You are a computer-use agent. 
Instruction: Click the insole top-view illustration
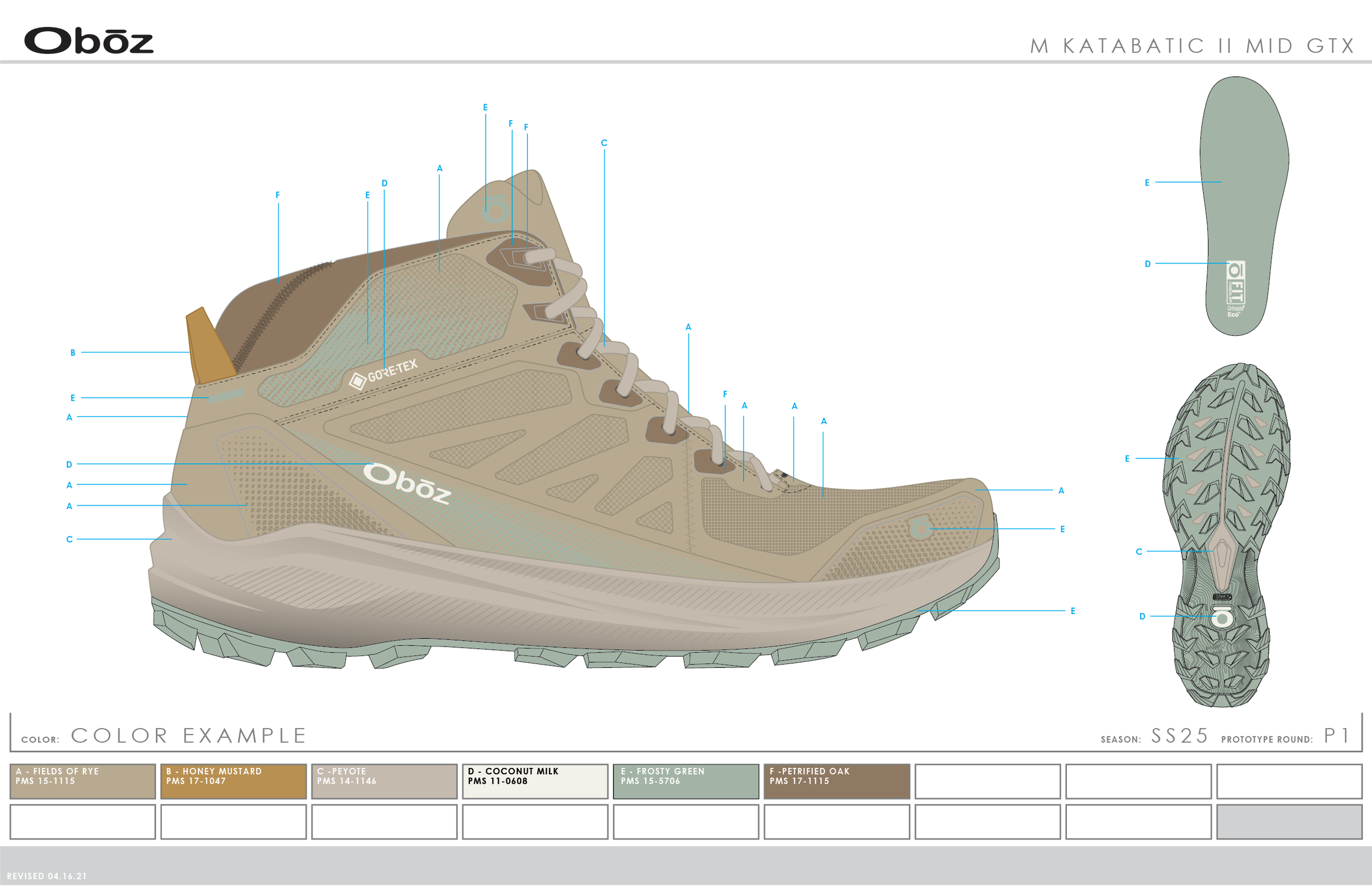[x=1245, y=206]
